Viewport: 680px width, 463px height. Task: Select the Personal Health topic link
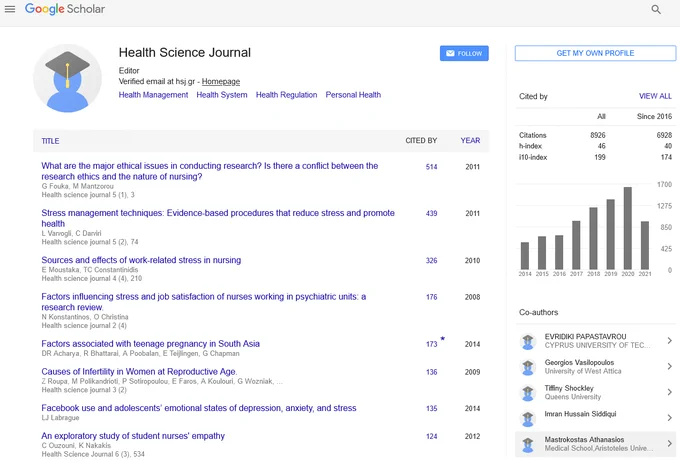353,95
